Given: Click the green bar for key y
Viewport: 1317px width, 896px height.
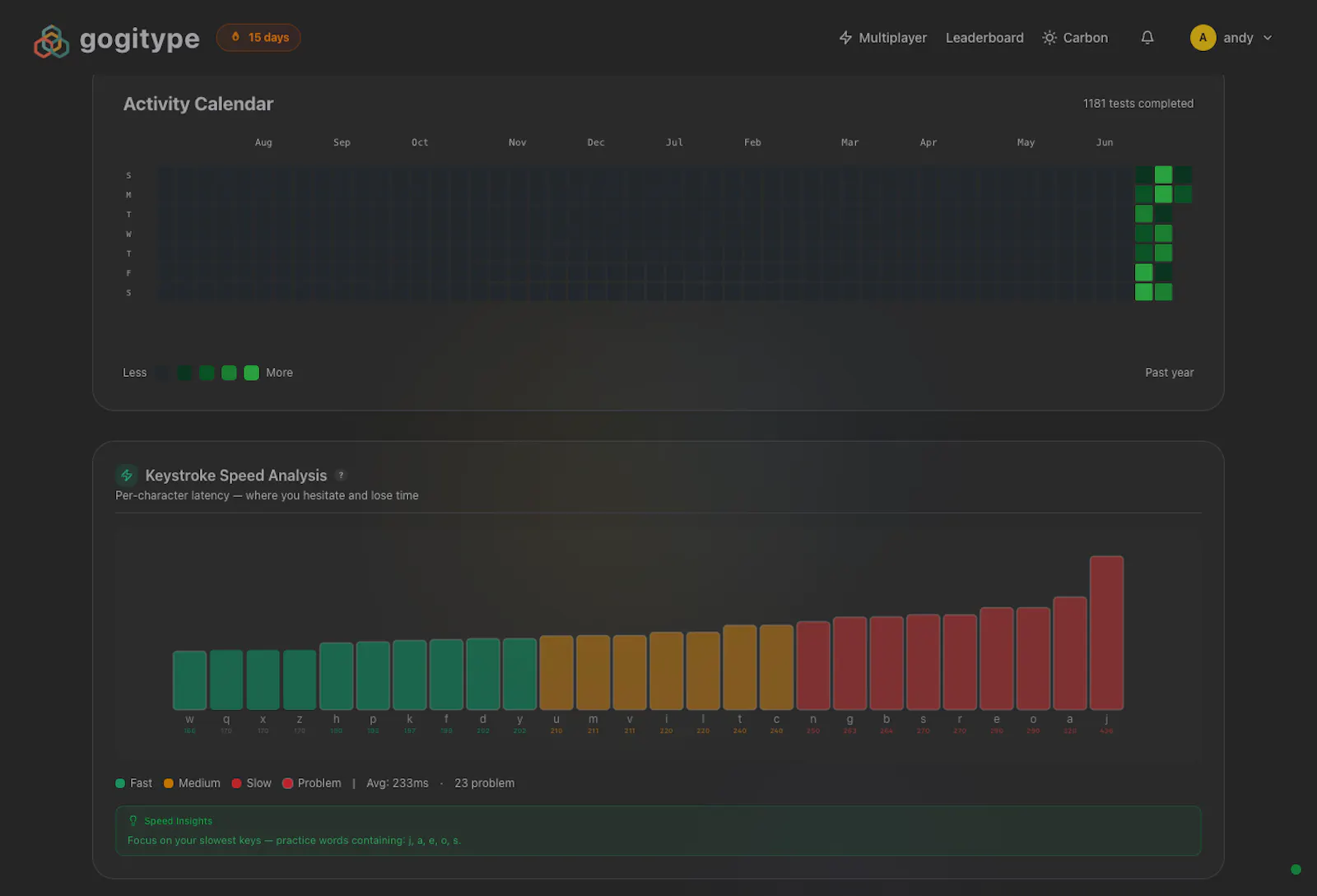Looking at the screenshot, I should coord(519,674).
